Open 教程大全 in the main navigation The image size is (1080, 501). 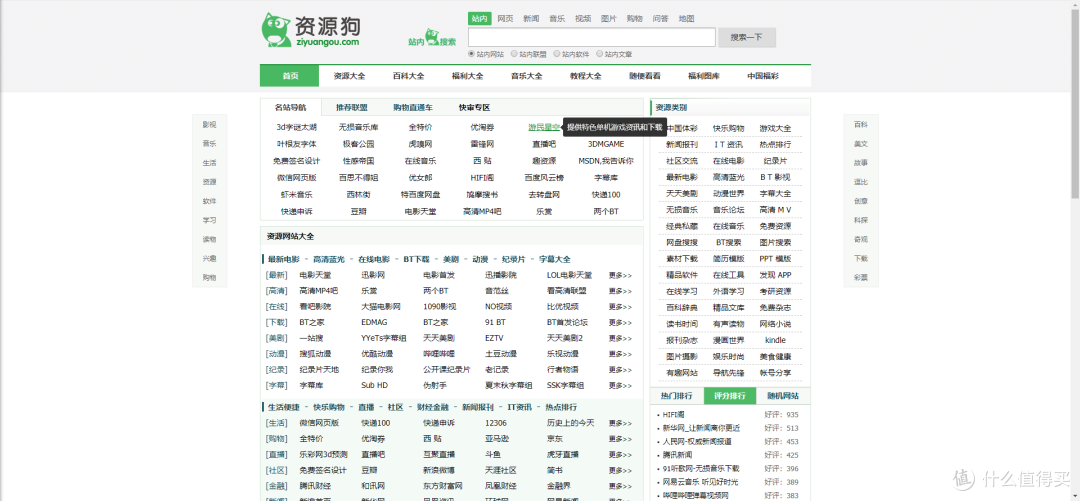point(585,76)
